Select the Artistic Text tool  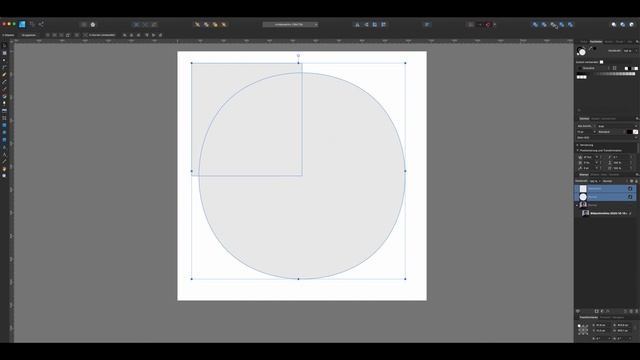[4, 154]
